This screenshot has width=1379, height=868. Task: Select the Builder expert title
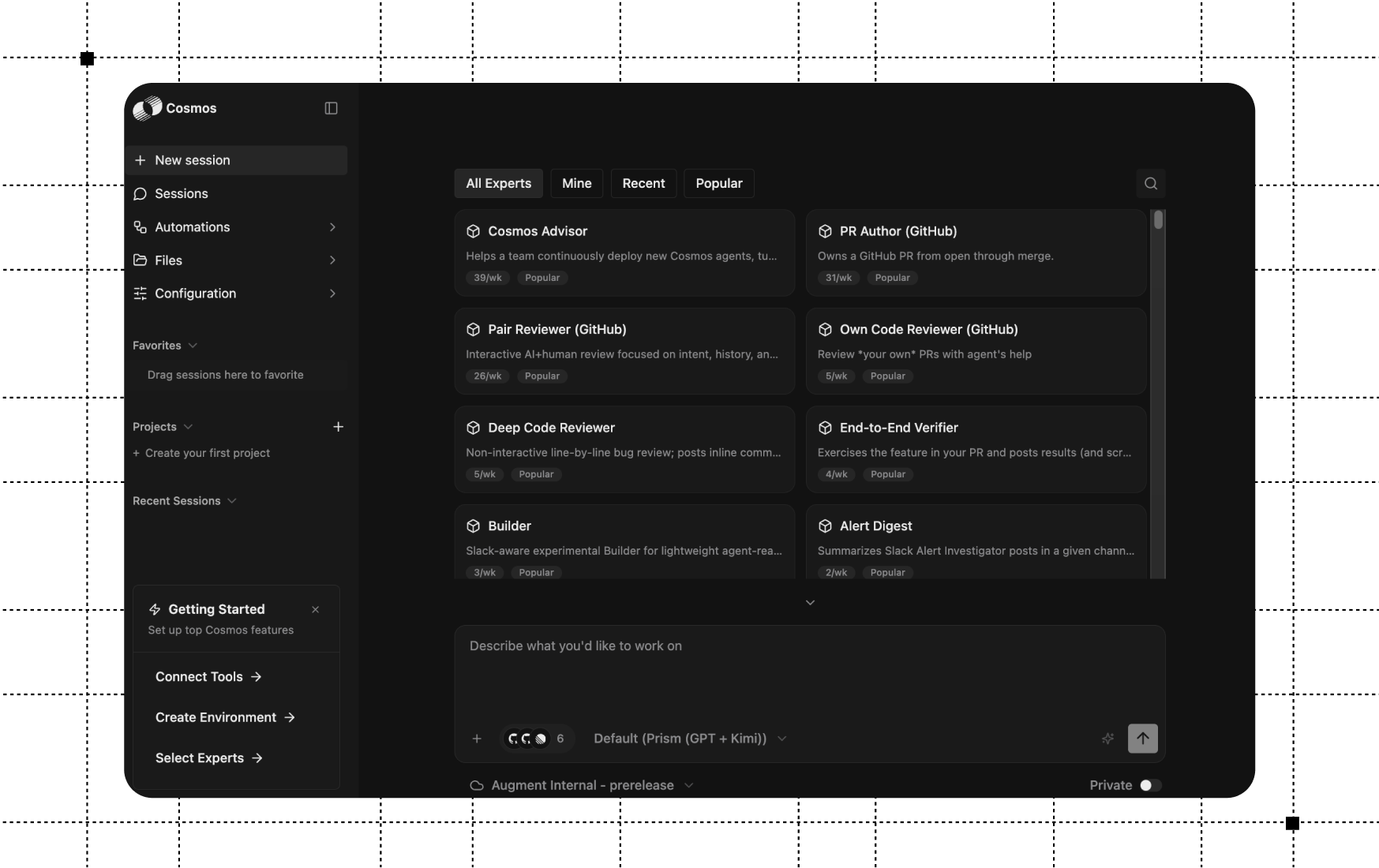pos(510,526)
